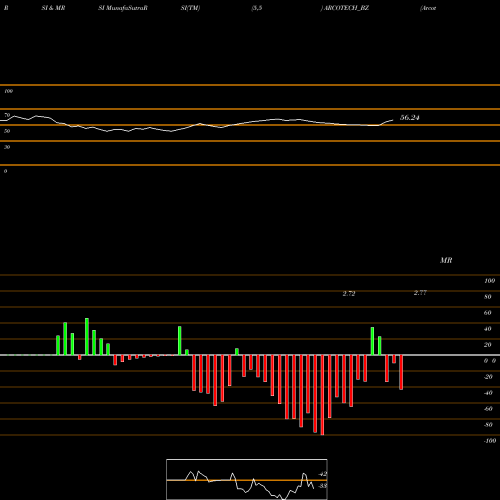The width and height of the screenshot is (500, 500).
Task: Click the tallest green MR histogram bar
Action: (87, 337)
